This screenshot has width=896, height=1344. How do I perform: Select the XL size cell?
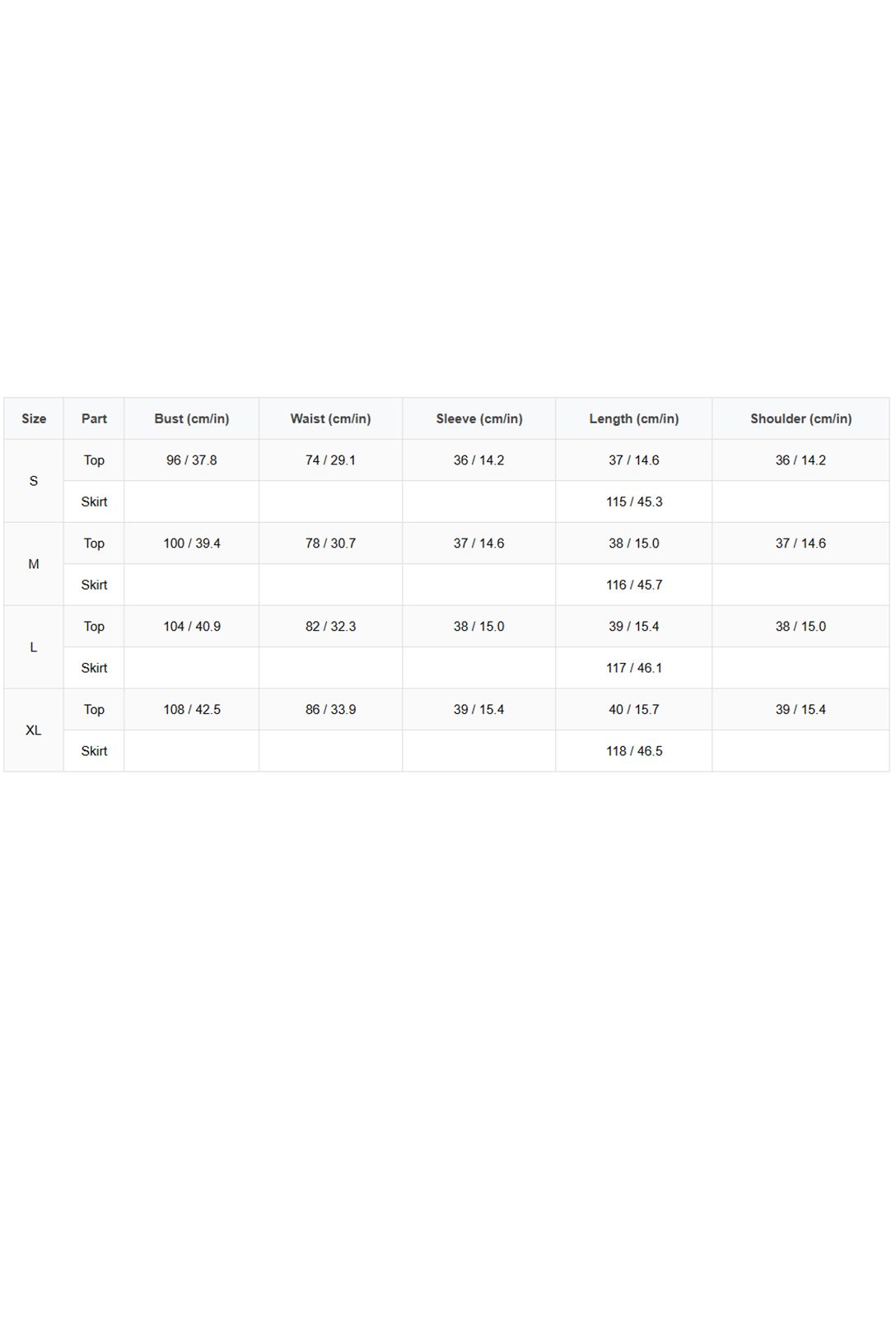coord(34,730)
